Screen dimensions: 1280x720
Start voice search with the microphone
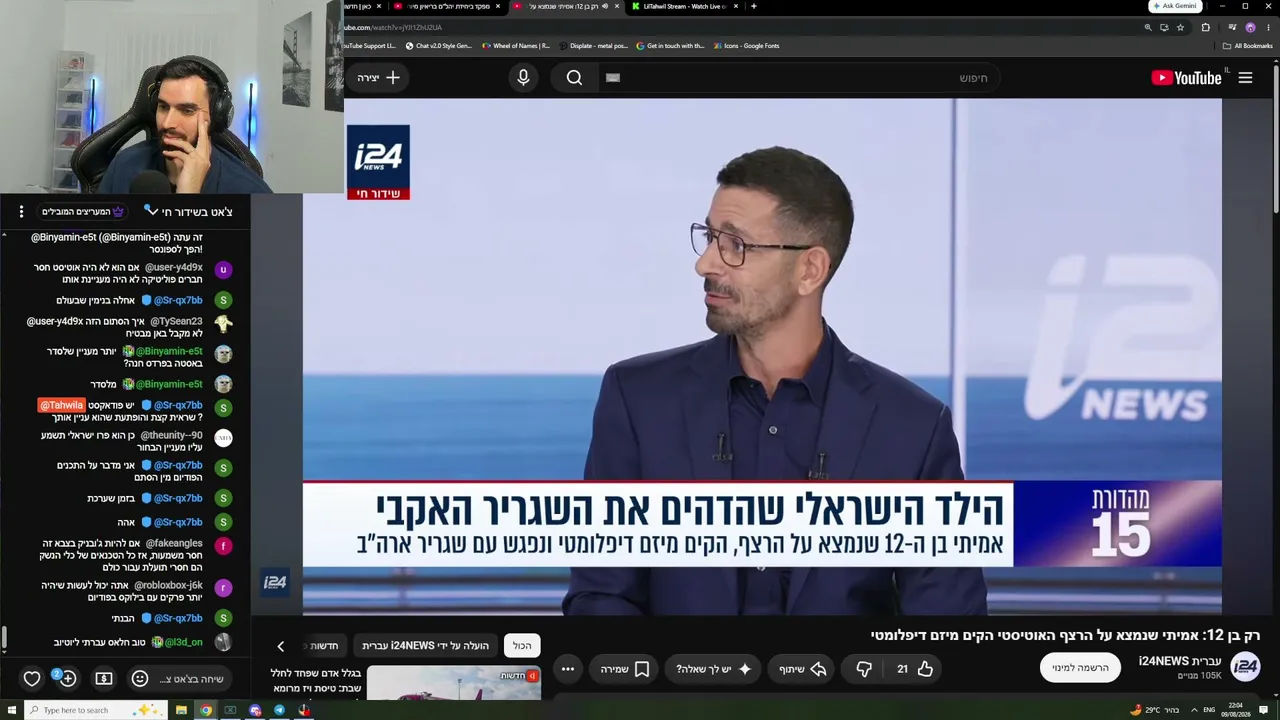[523, 78]
